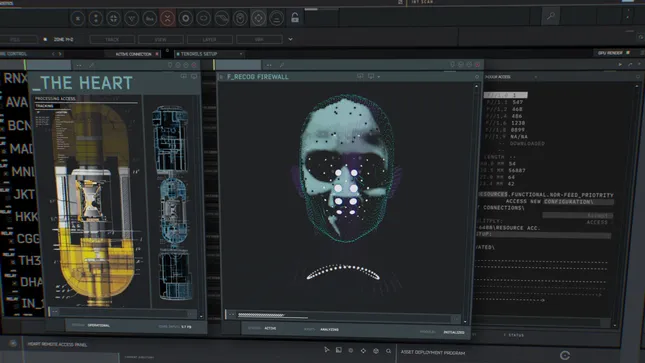Screen dimensions: 645x363
Task: Click the dim button right of LAYER
Action: click(x=259, y=40)
